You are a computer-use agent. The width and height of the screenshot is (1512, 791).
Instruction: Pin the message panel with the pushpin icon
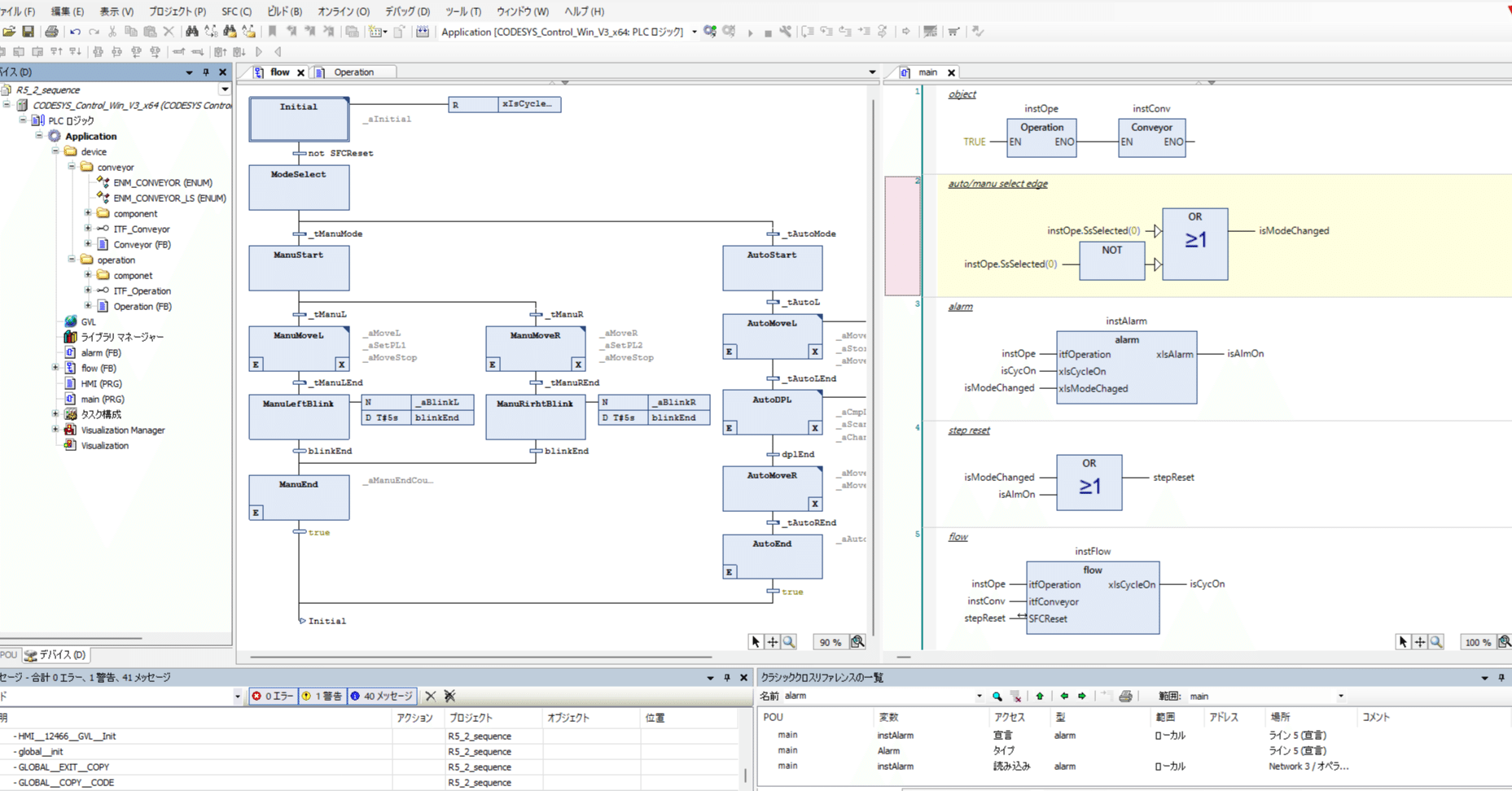point(726,678)
